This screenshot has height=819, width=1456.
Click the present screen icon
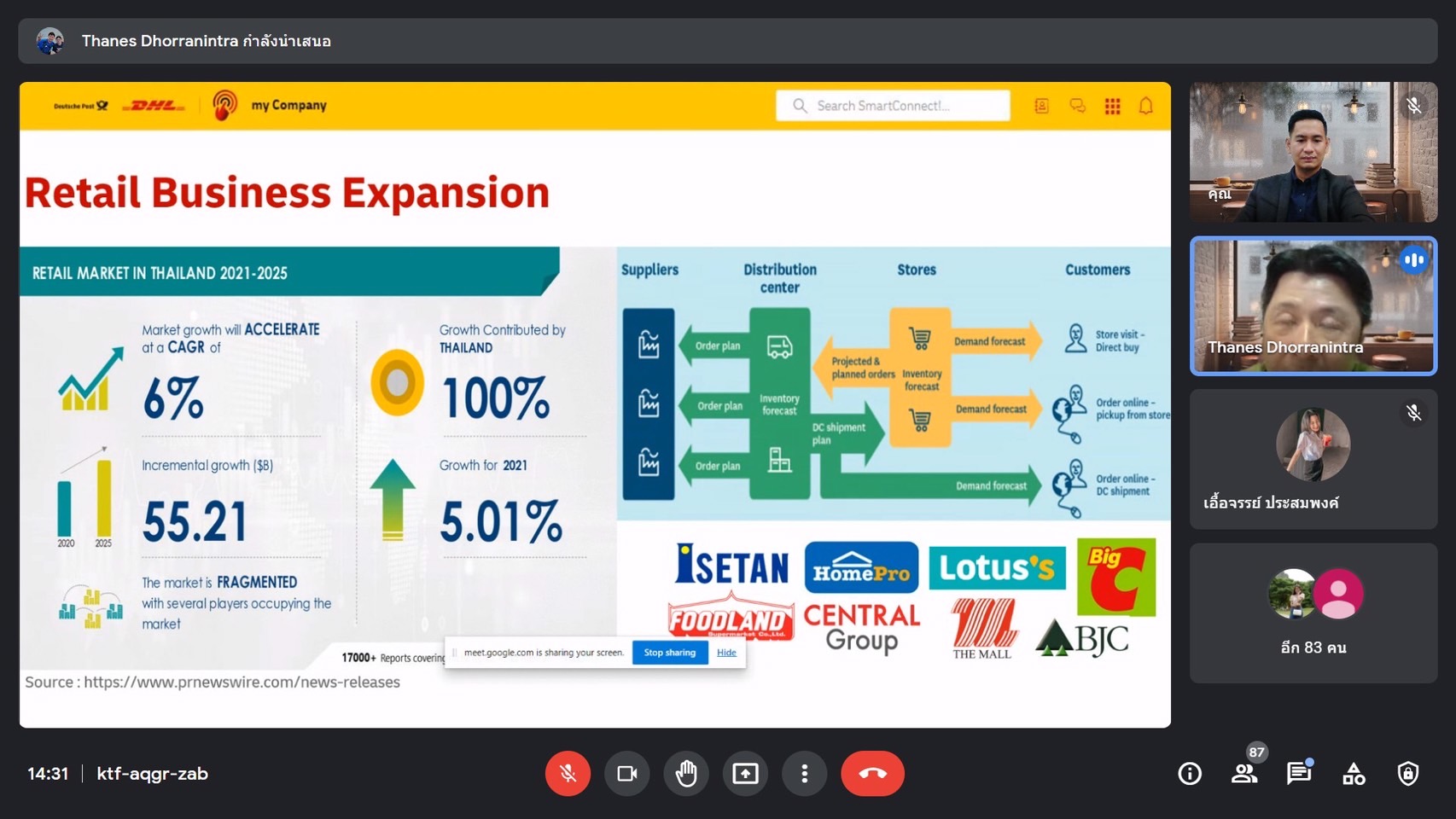[745, 774]
